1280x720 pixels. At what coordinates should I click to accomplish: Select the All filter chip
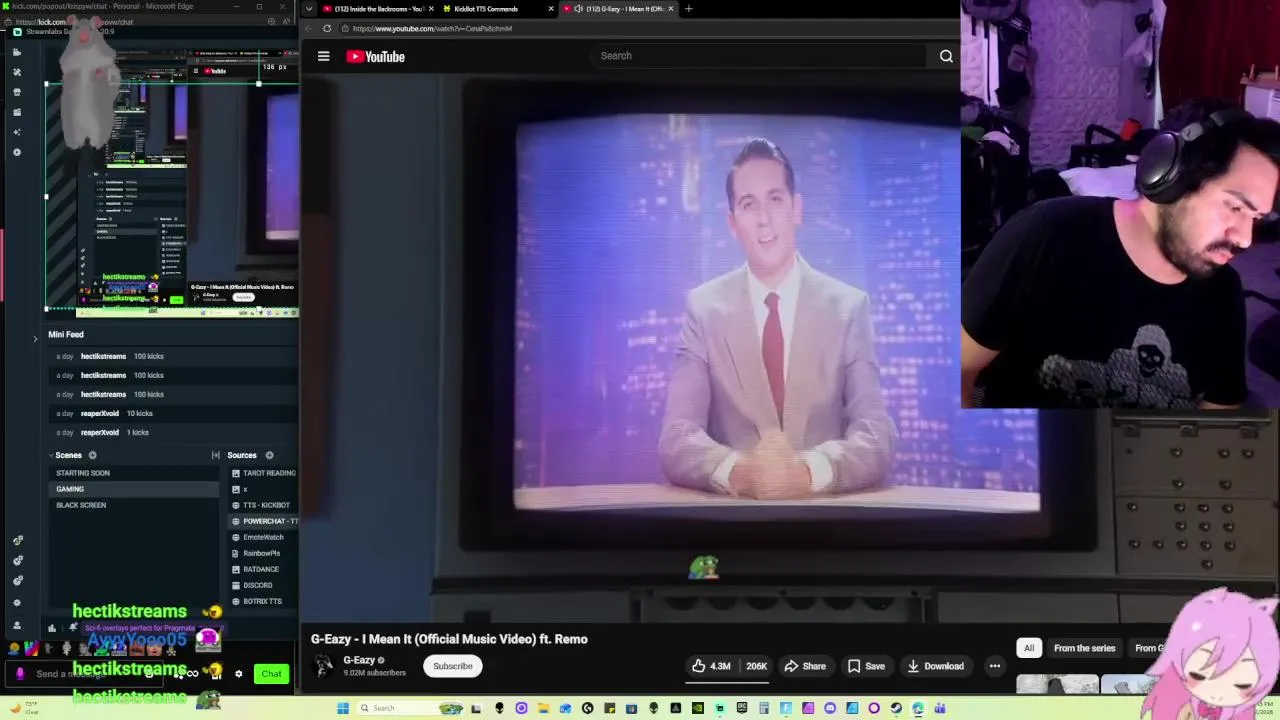click(x=1028, y=648)
